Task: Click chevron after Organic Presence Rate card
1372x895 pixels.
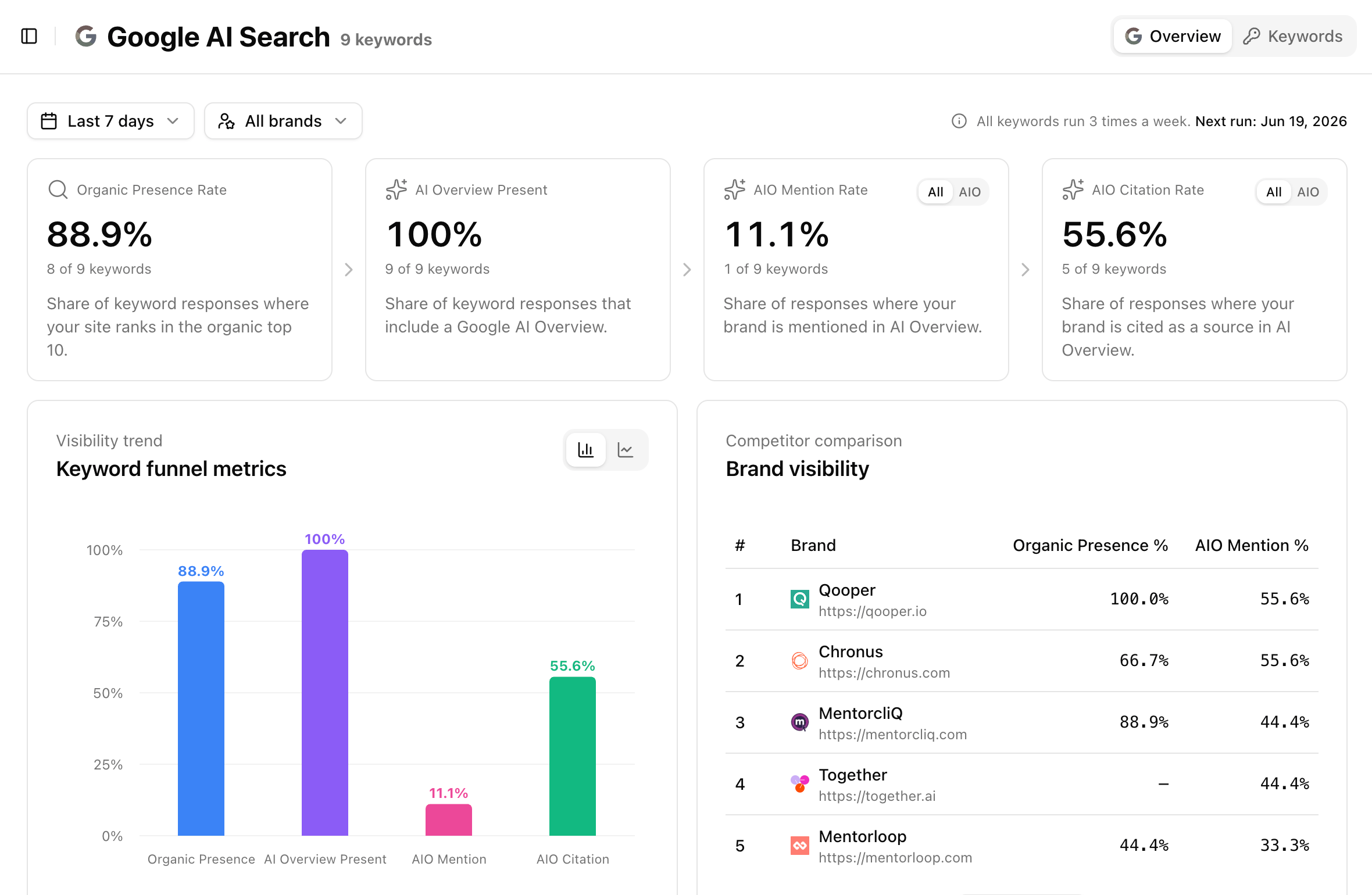Action: tap(349, 270)
